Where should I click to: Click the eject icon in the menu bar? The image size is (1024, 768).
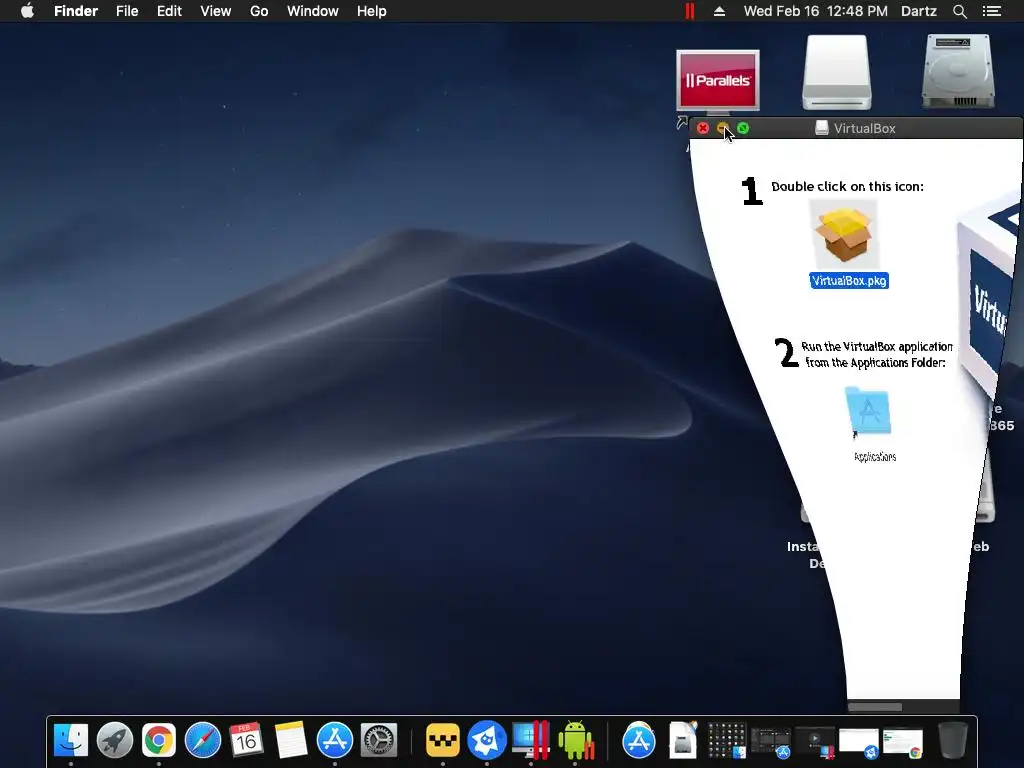719,11
